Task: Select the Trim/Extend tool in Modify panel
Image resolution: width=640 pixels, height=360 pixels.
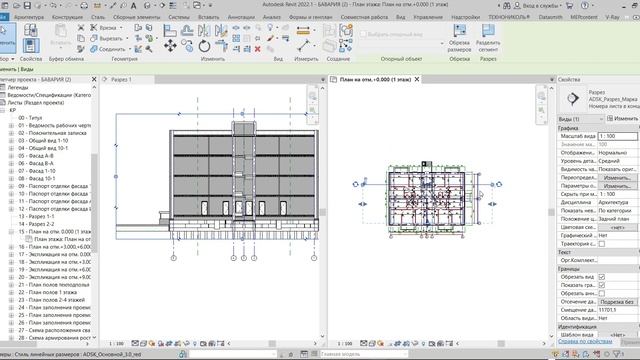Action: [222, 46]
